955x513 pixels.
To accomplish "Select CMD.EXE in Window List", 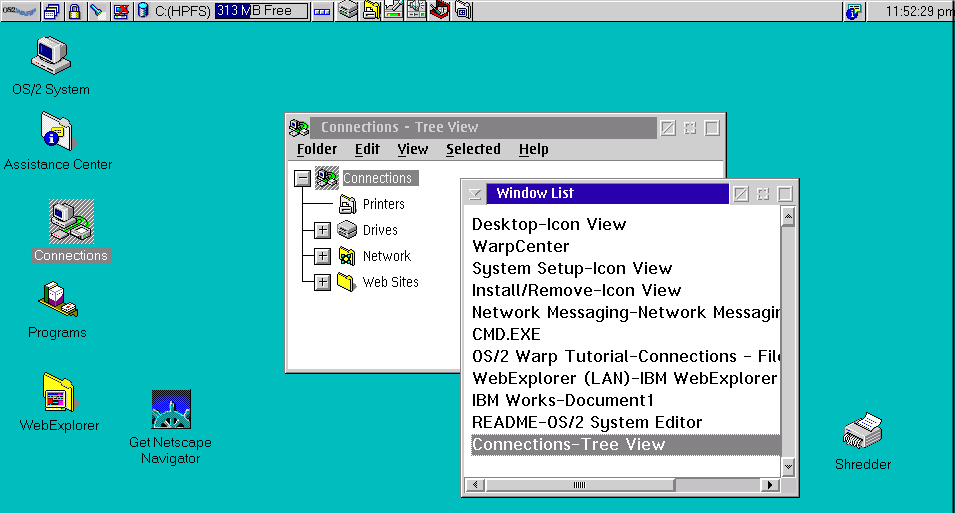I will tap(506, 334).
